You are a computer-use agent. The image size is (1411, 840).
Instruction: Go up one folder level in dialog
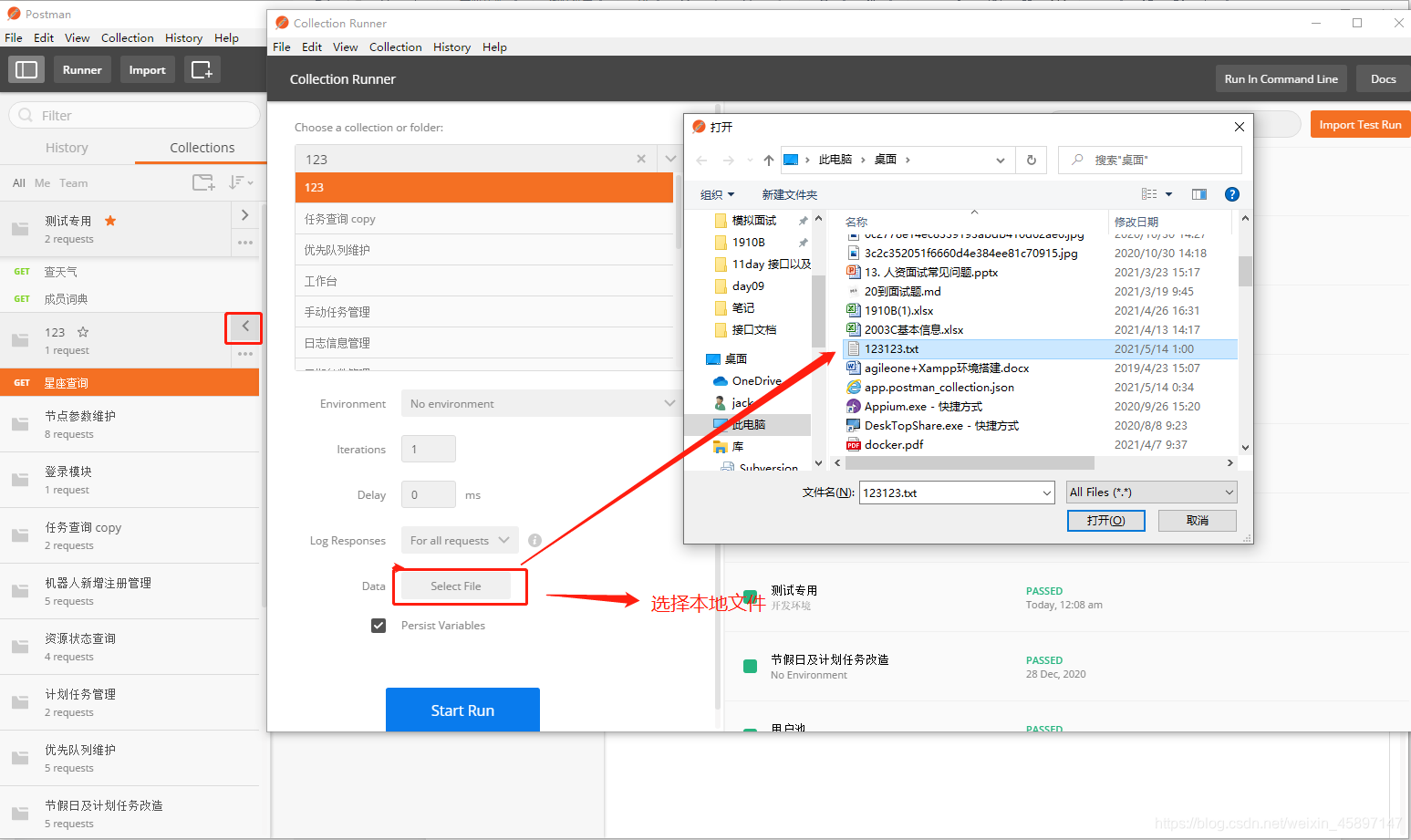769,160
